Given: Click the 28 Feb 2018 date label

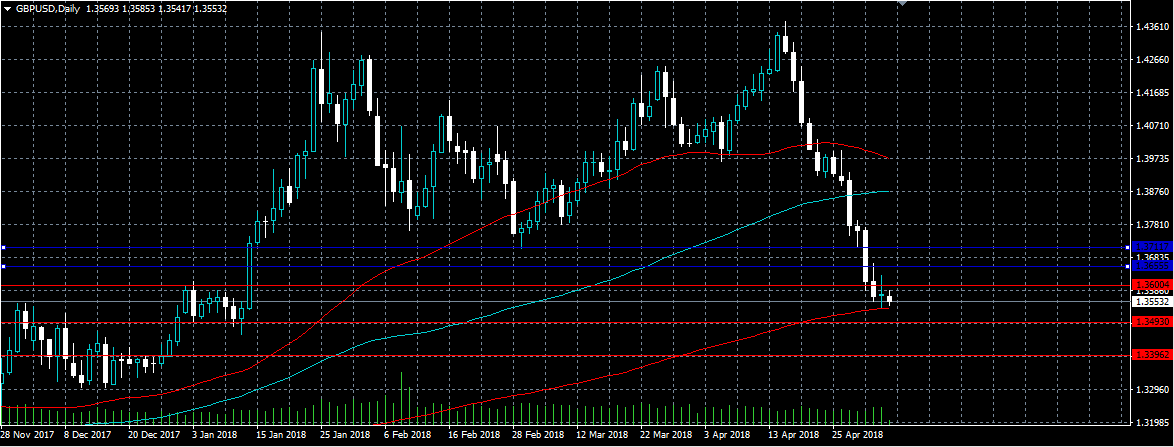Looking at the screenshot, I should 538,435.
